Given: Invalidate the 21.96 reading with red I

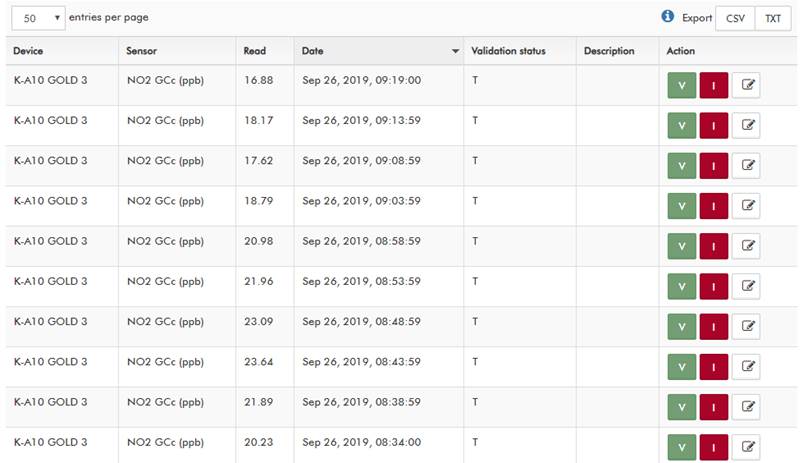Looking at the screenshot, I should pyautogui.click(x=713, y=286).
